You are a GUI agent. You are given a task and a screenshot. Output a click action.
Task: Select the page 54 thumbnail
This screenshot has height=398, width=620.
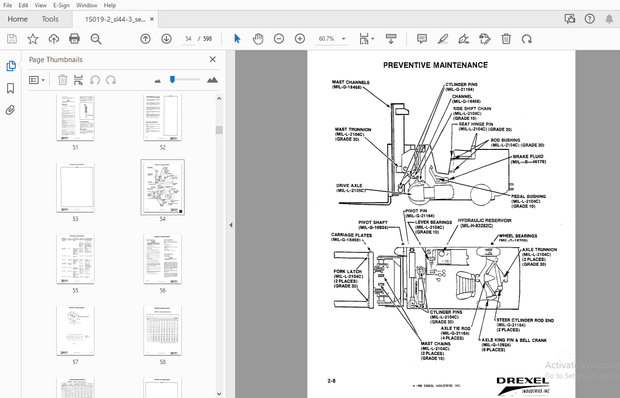[163, 187]
